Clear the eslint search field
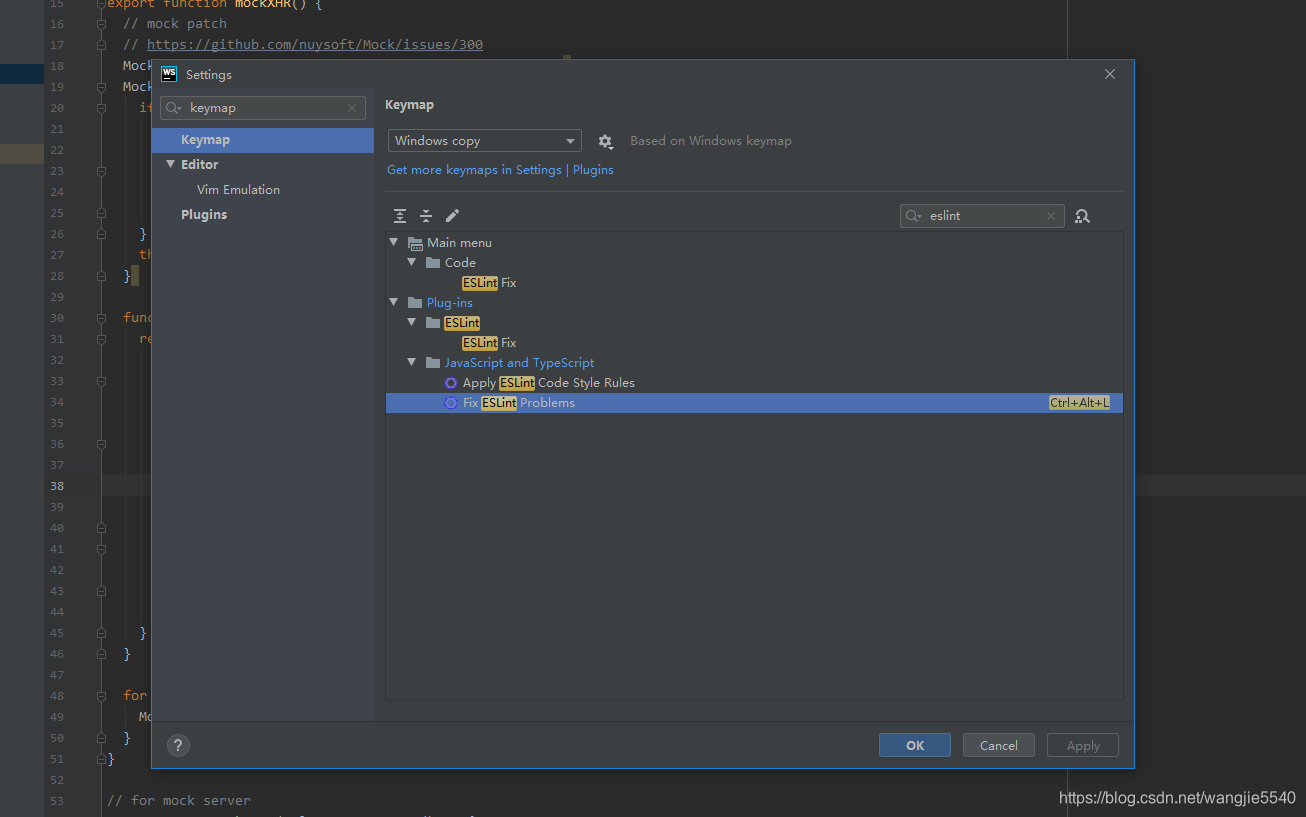 click(x=1051, y=216)
